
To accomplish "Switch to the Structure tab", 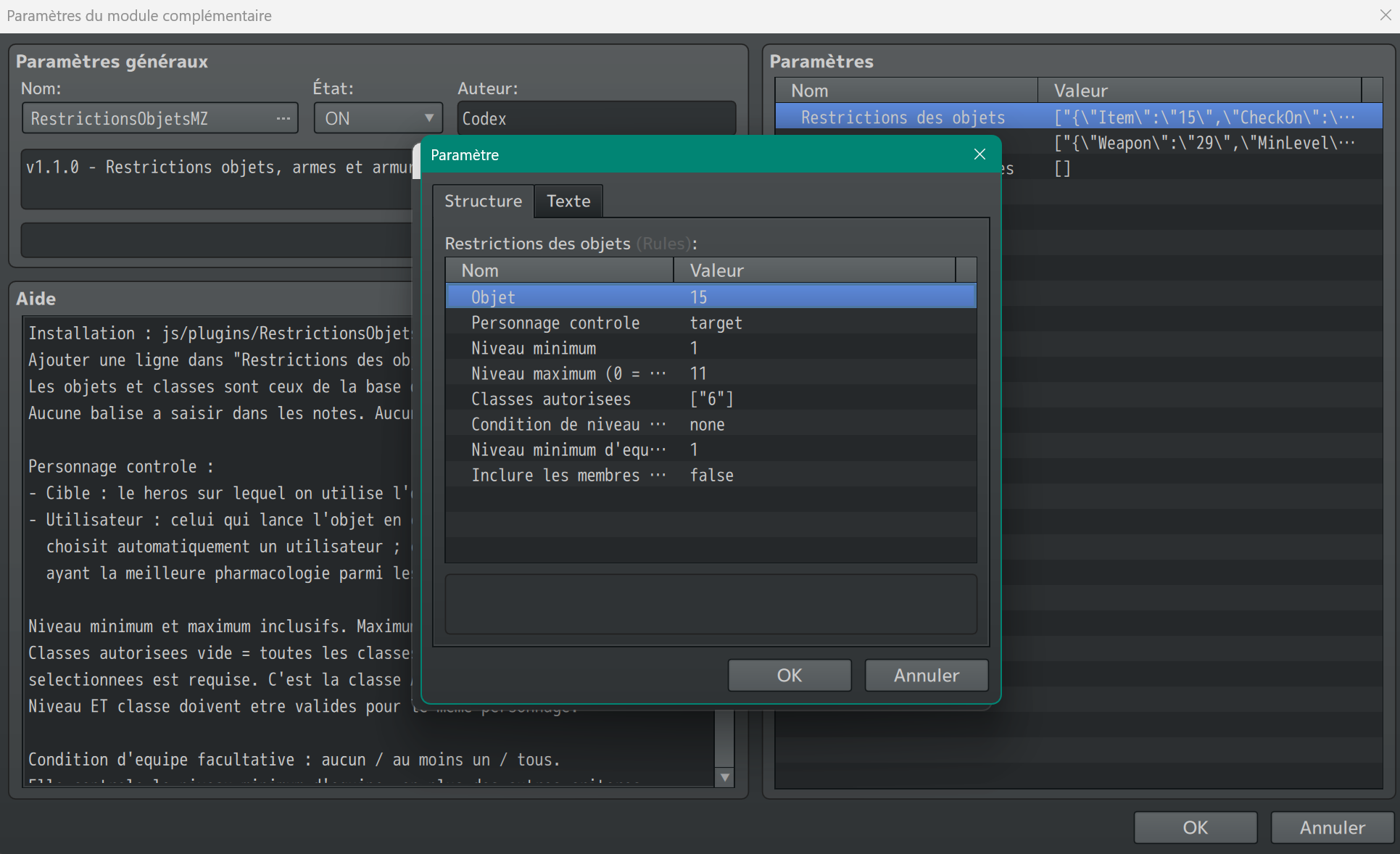I will click(x=483, y=201).
